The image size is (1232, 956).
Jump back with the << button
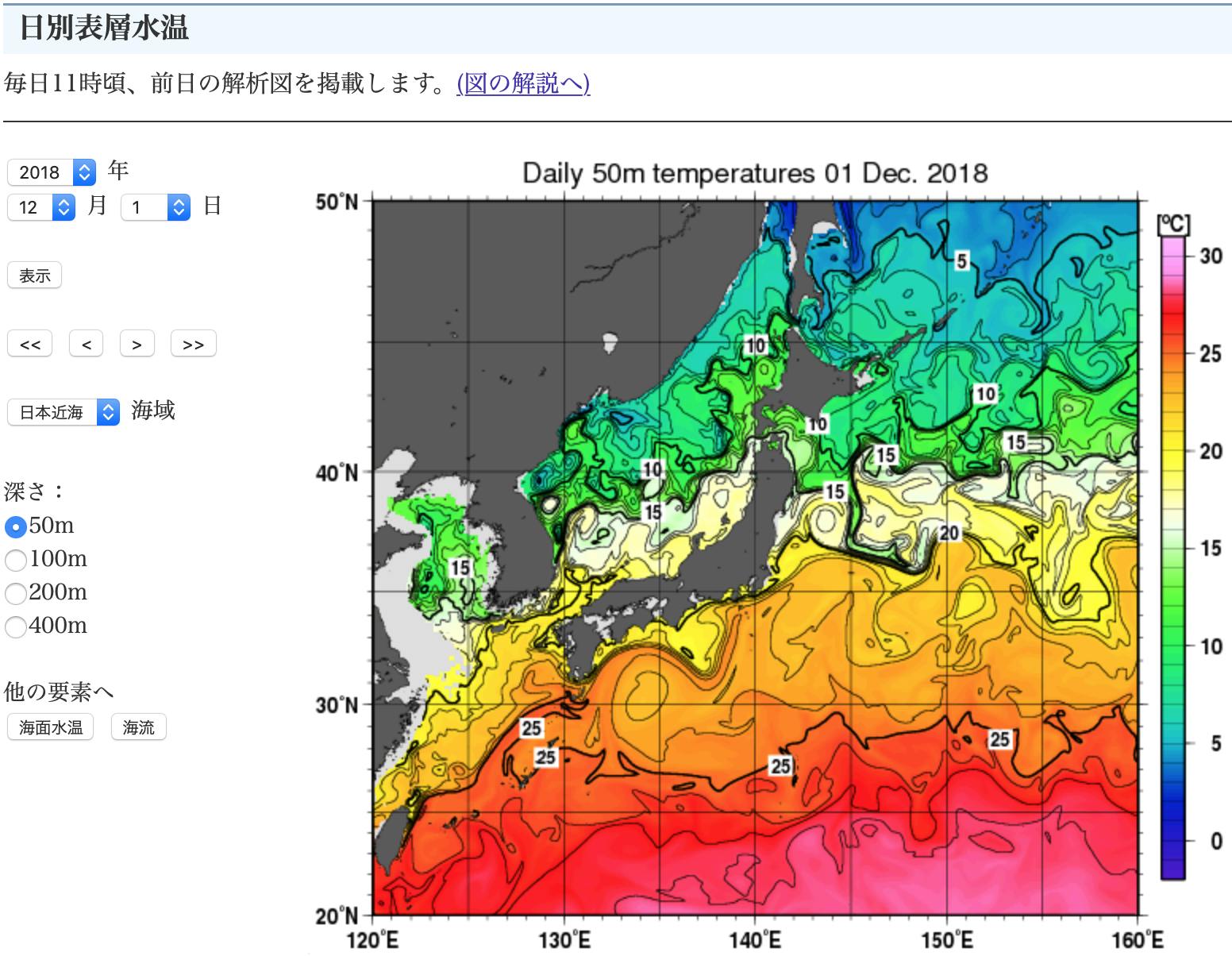[30, 345]
